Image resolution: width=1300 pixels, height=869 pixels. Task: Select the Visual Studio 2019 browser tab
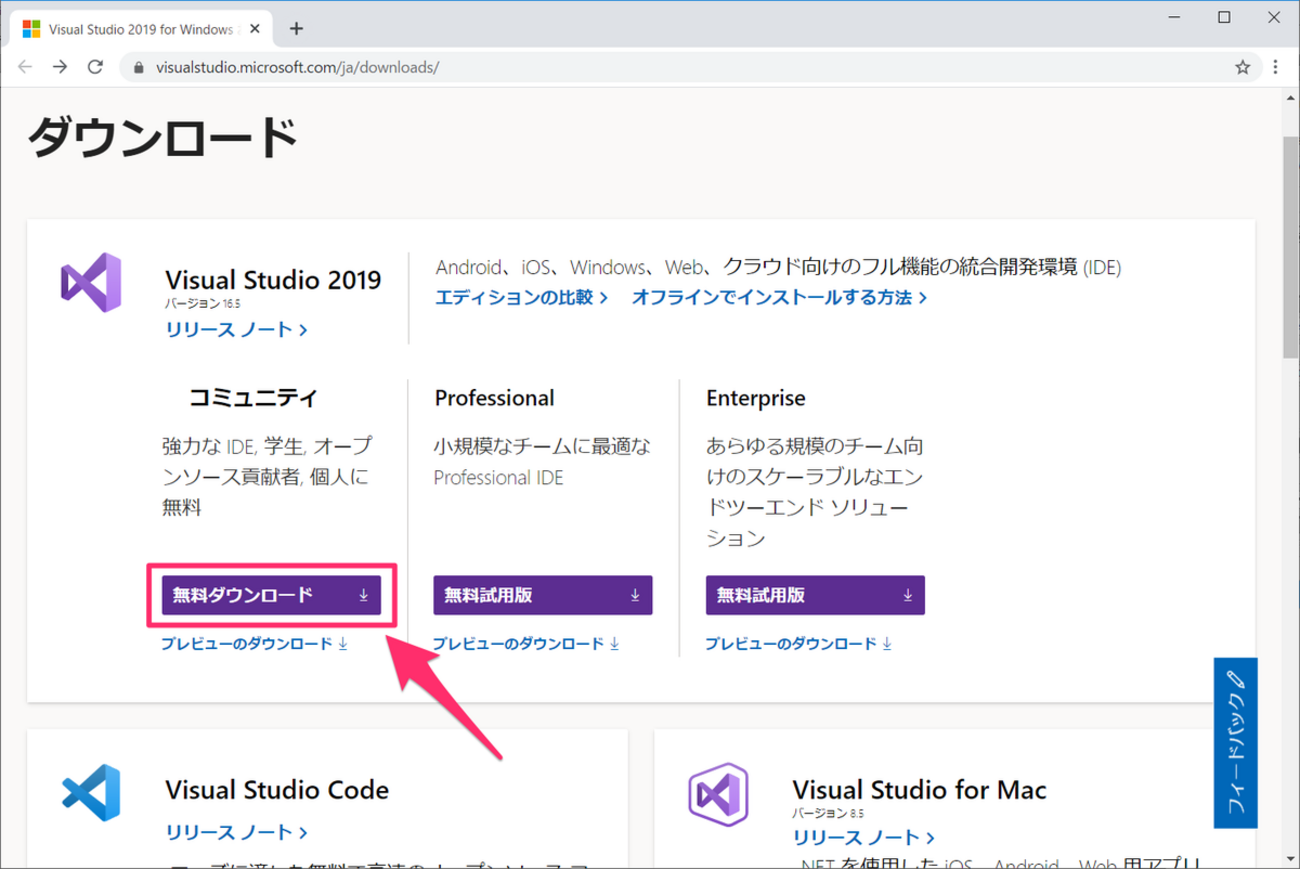tap(140, 28)
